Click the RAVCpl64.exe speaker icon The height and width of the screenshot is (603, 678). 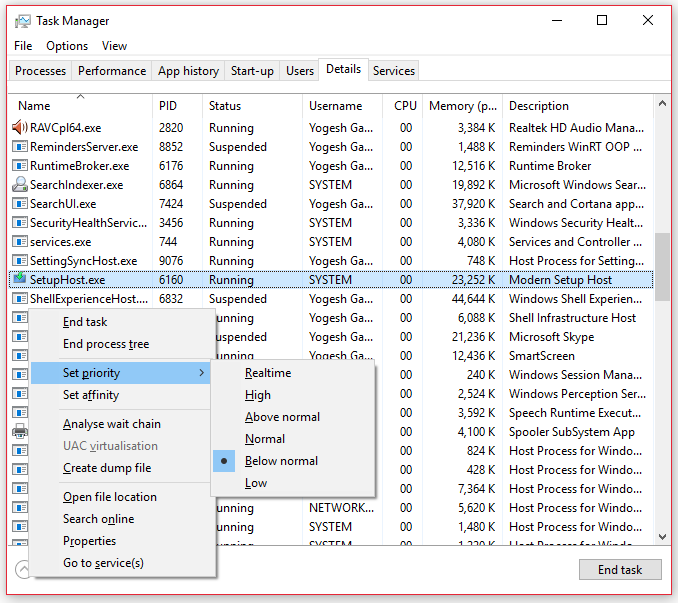click(19, 128)
